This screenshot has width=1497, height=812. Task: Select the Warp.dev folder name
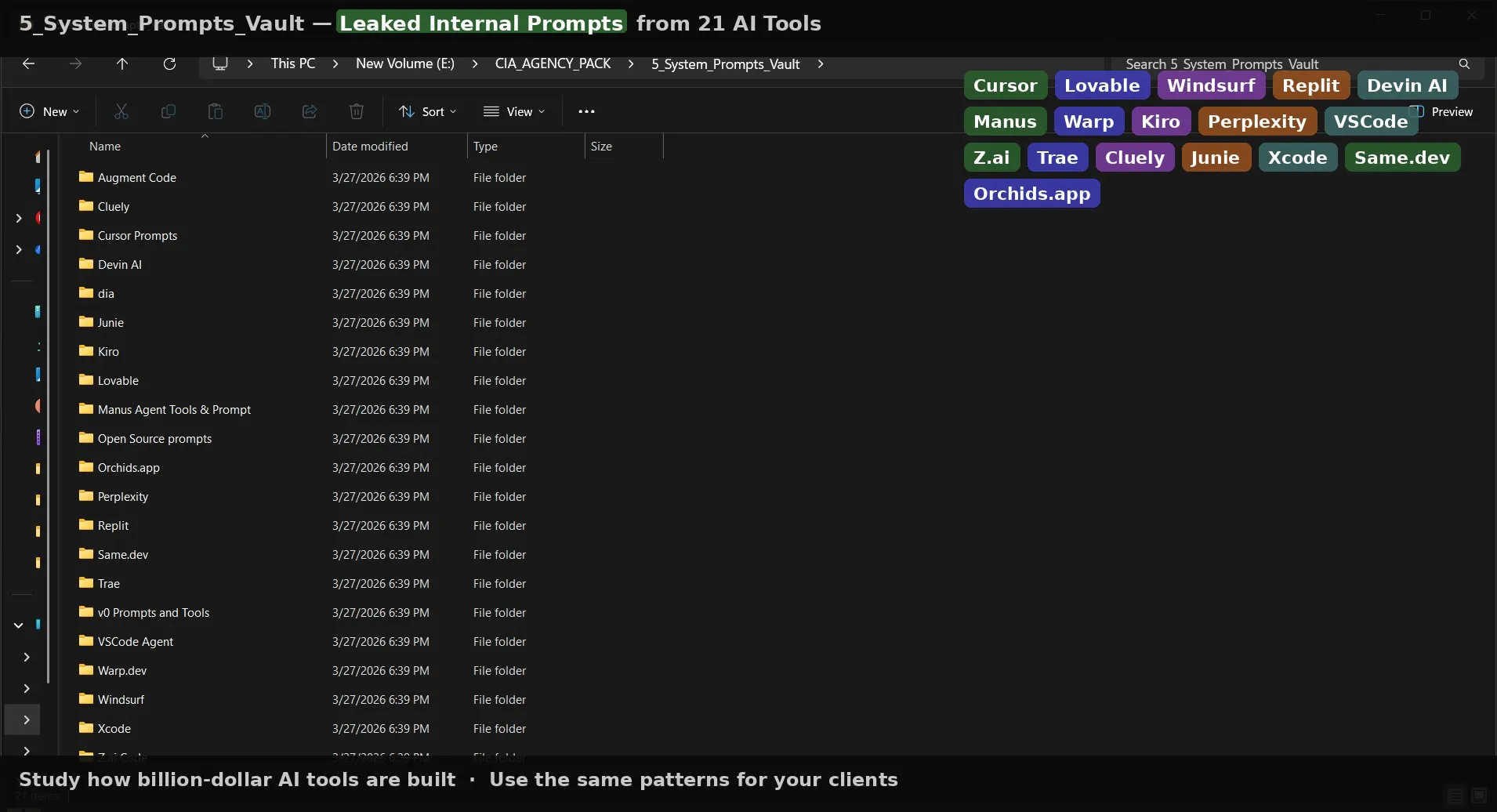pos(122,671)
